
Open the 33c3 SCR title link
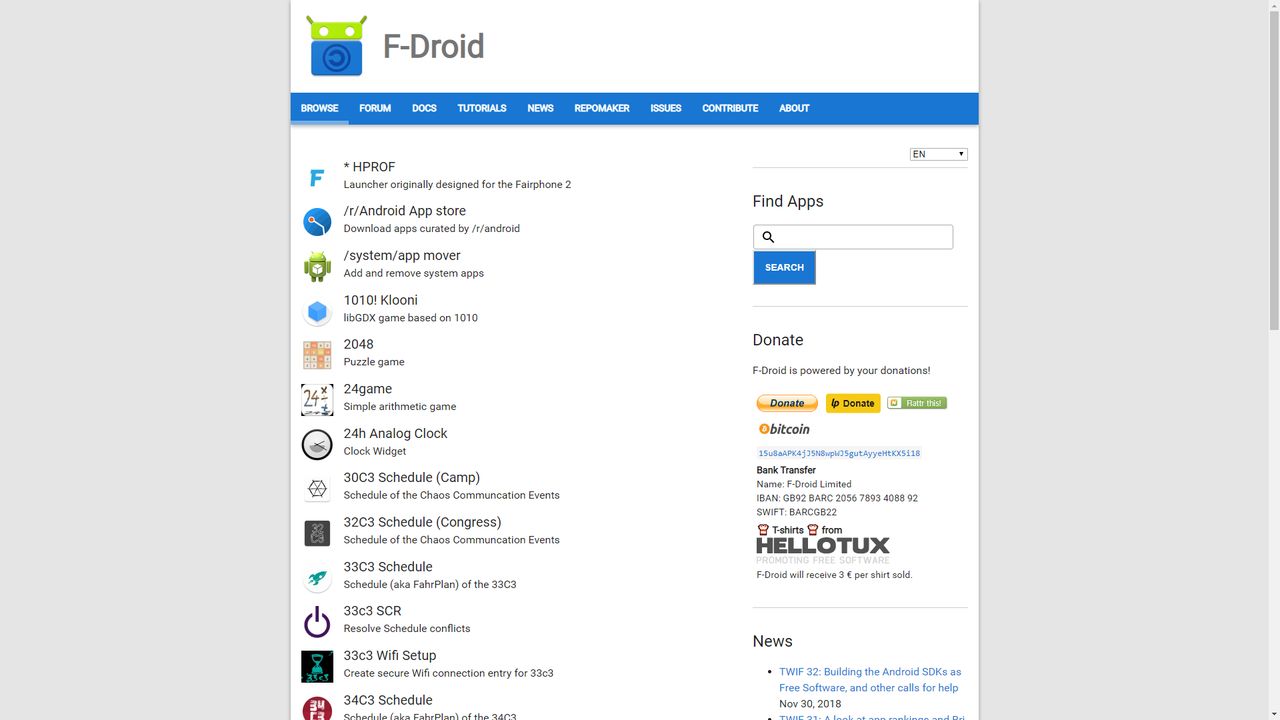pyautogui.click(x=372, y=611)
